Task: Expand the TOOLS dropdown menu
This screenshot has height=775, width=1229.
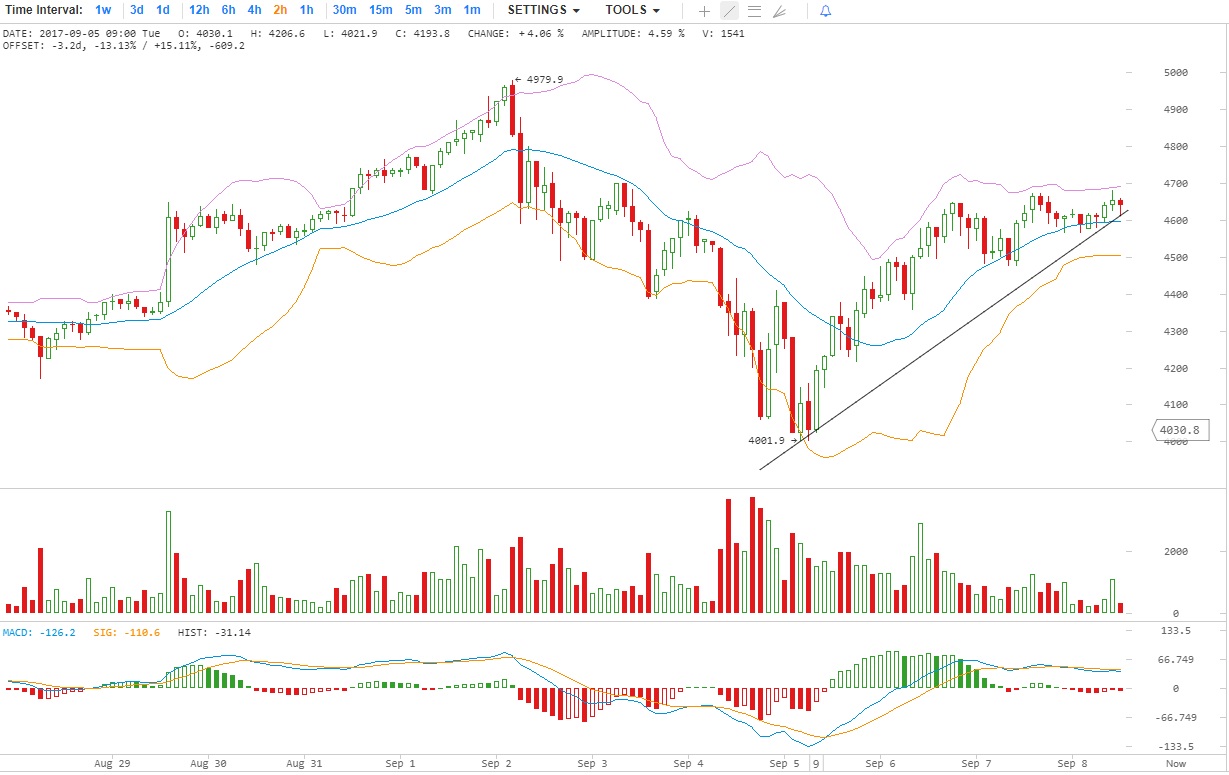Action: coord(632,10)
